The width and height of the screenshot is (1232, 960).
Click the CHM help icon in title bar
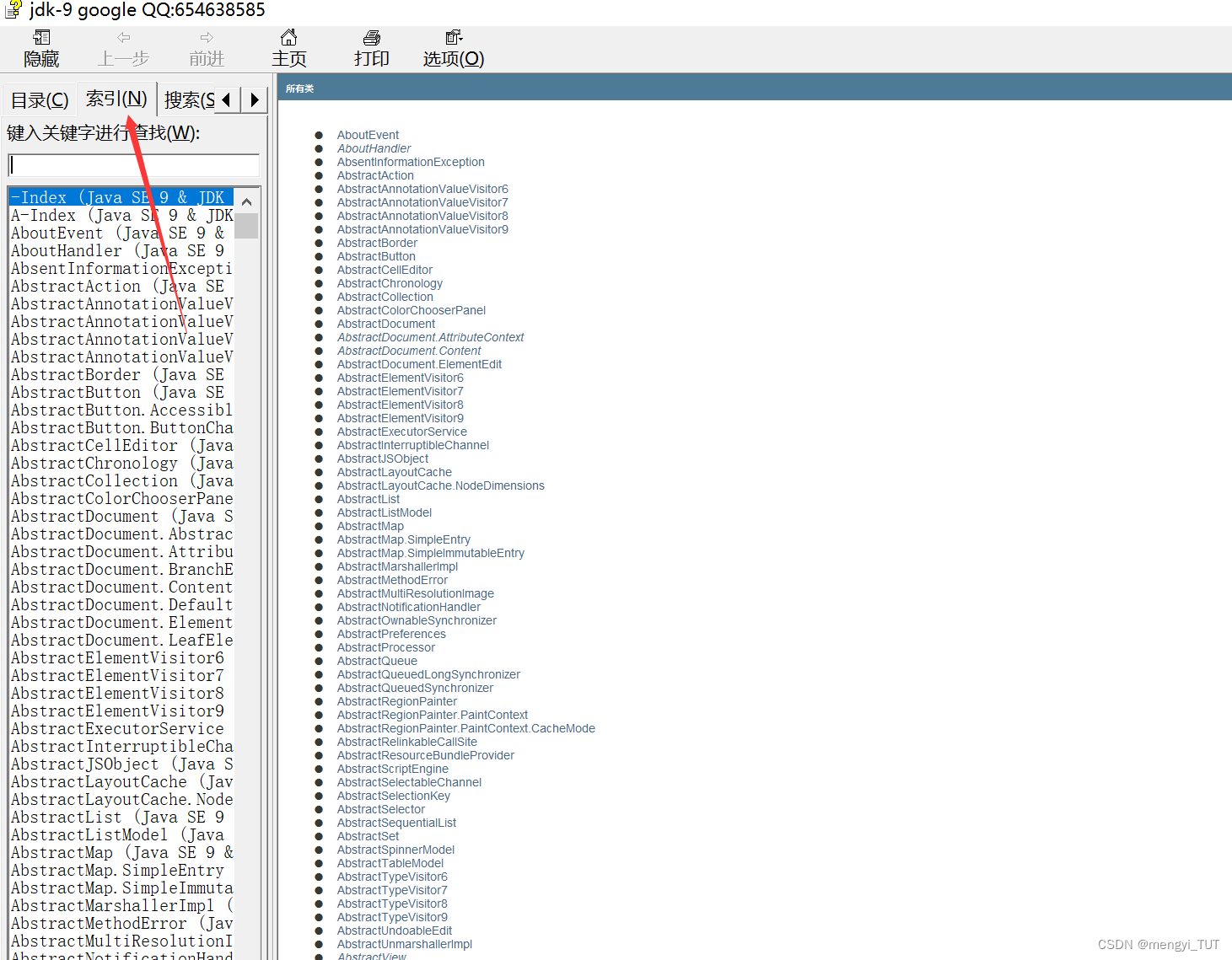[x=13, y=10]
